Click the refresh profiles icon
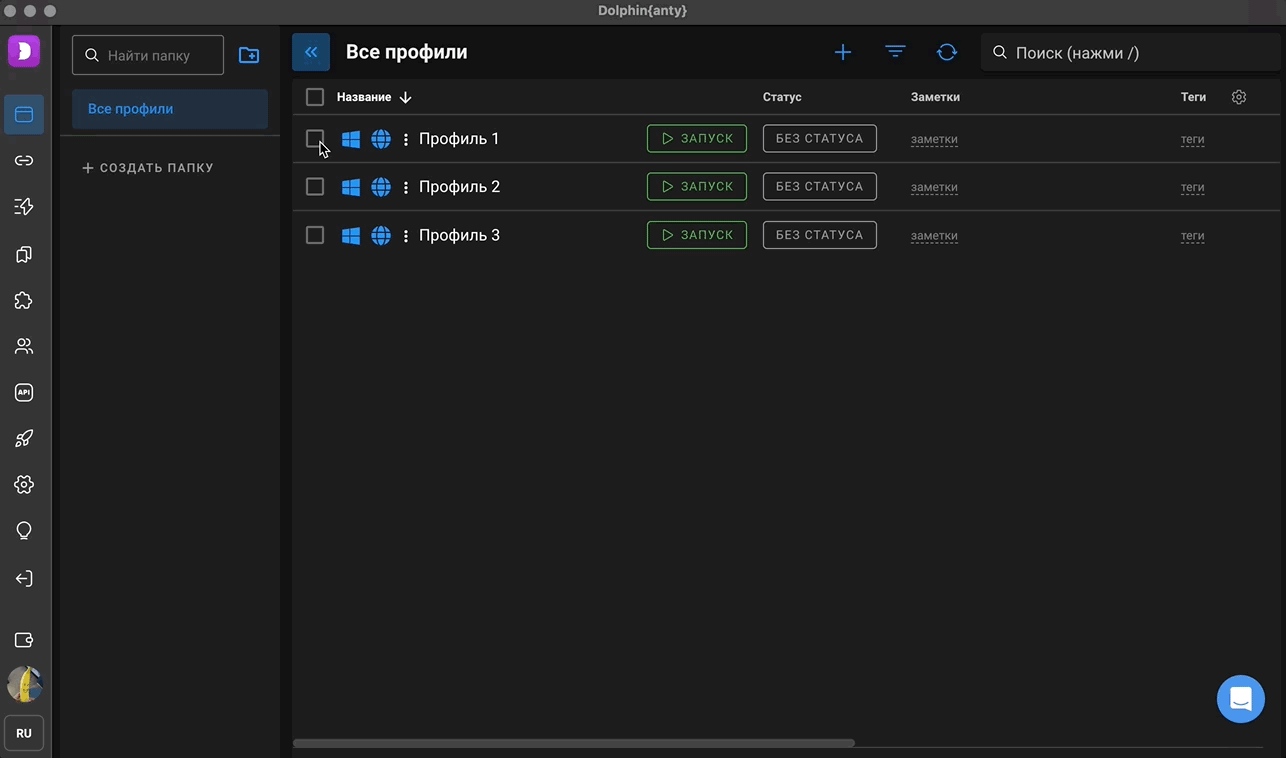The width and height of the screenshot is (1286, 758). [947, 52]
